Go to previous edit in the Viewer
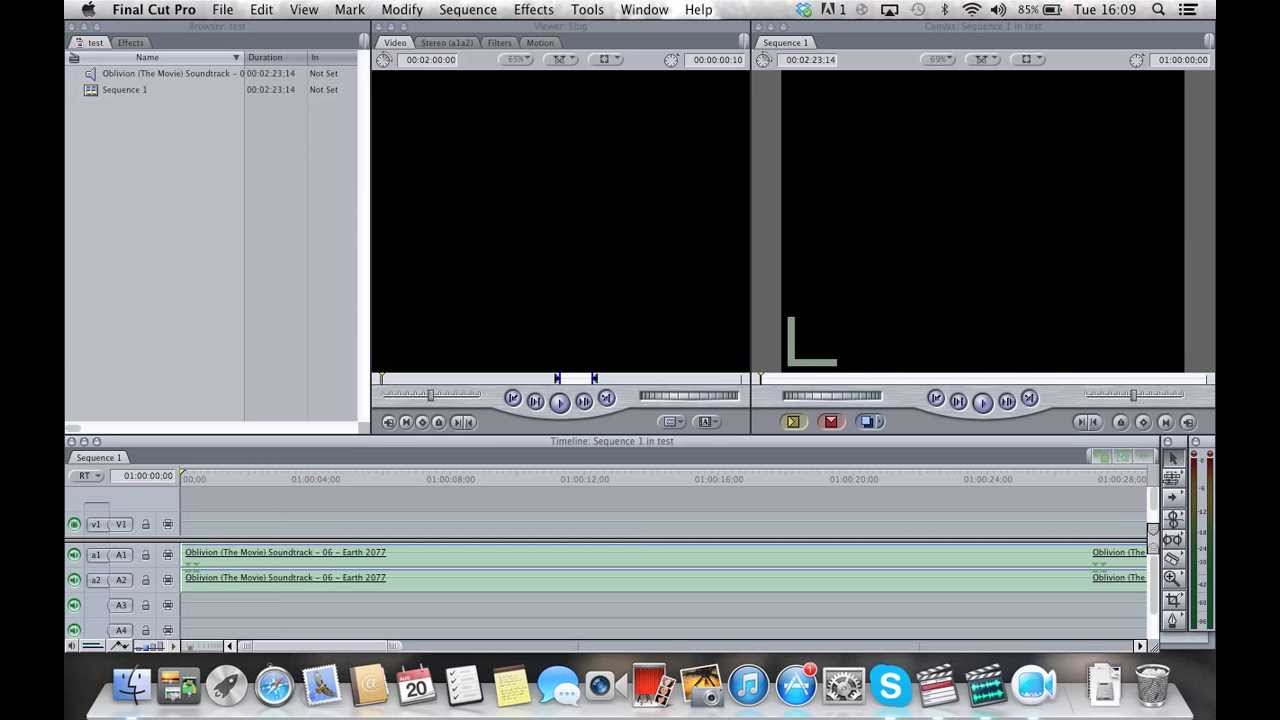This screenshot has width=1280, height=720. (512, 400)
